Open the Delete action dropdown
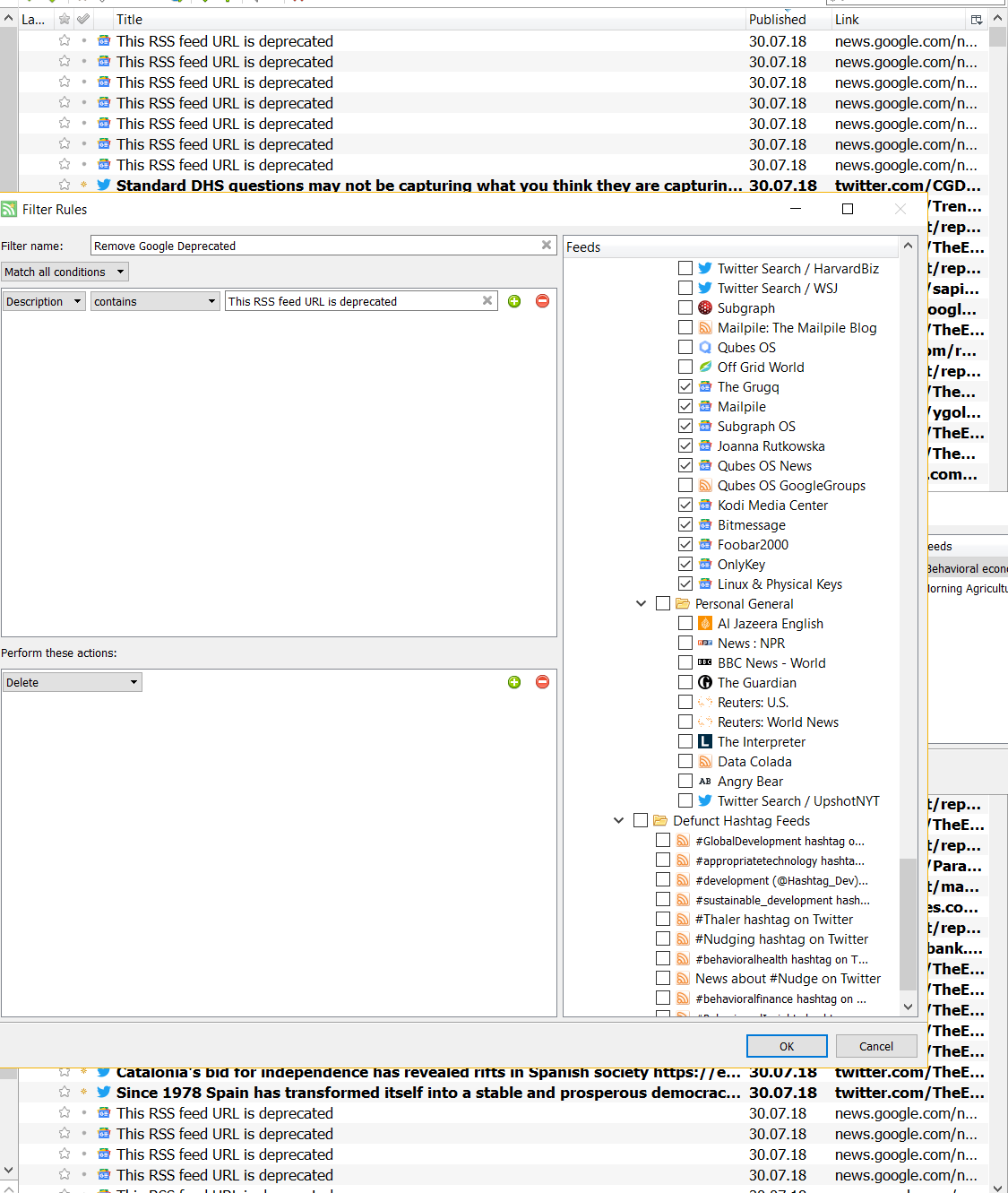Viewport: 1008px width, 1193px height. point(73,682)
